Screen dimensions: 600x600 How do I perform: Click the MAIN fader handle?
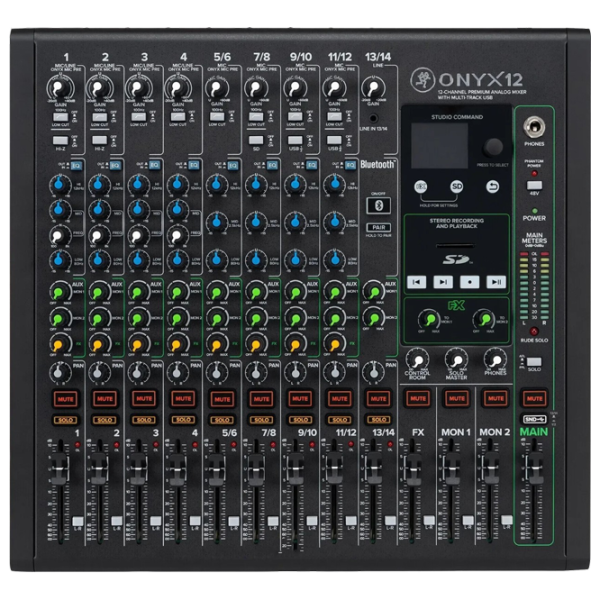coord(537,470)
